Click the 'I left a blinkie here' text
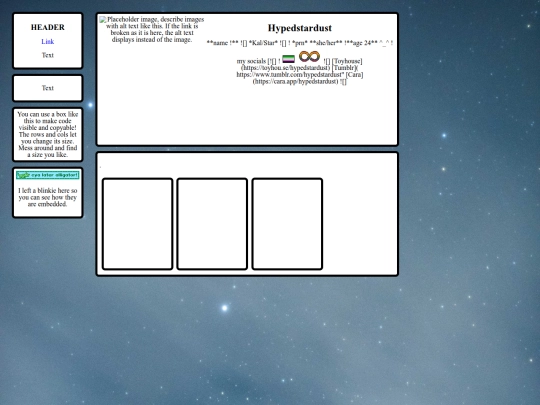This screenshot has width=540, height=405. click(x=48, y=197)
